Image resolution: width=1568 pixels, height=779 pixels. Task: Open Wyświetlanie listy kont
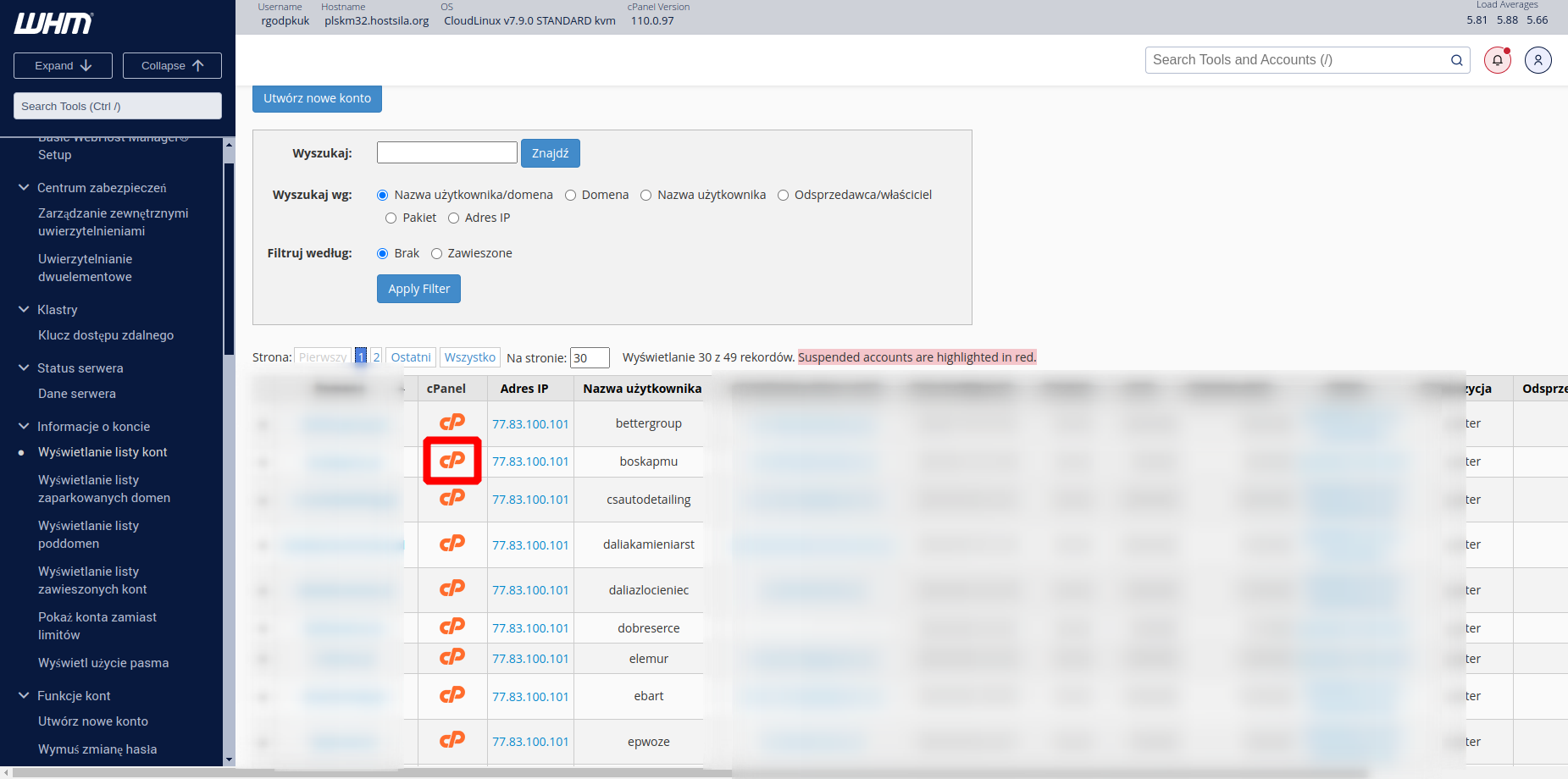click(x=103, y=452)
